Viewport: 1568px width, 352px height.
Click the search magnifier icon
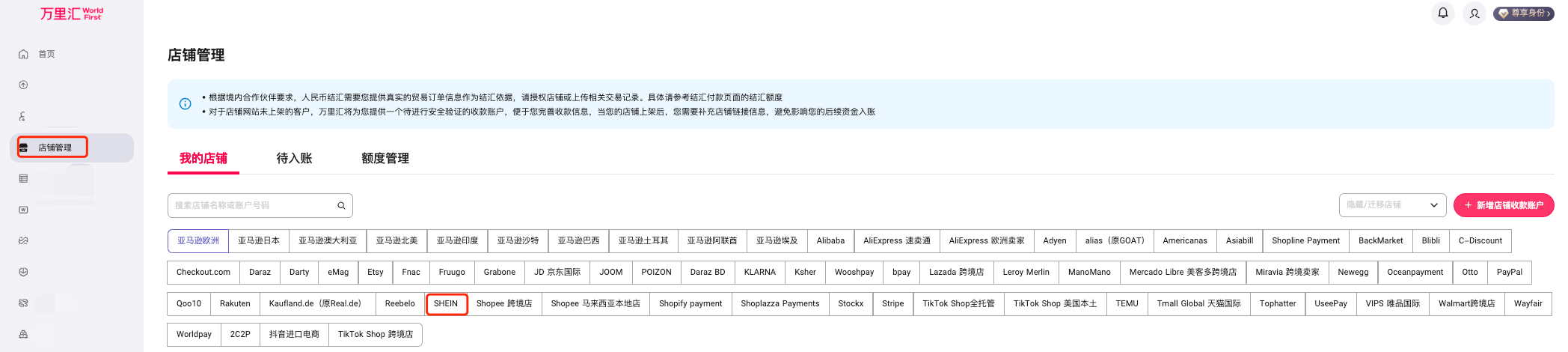click(x=341, y=205)
